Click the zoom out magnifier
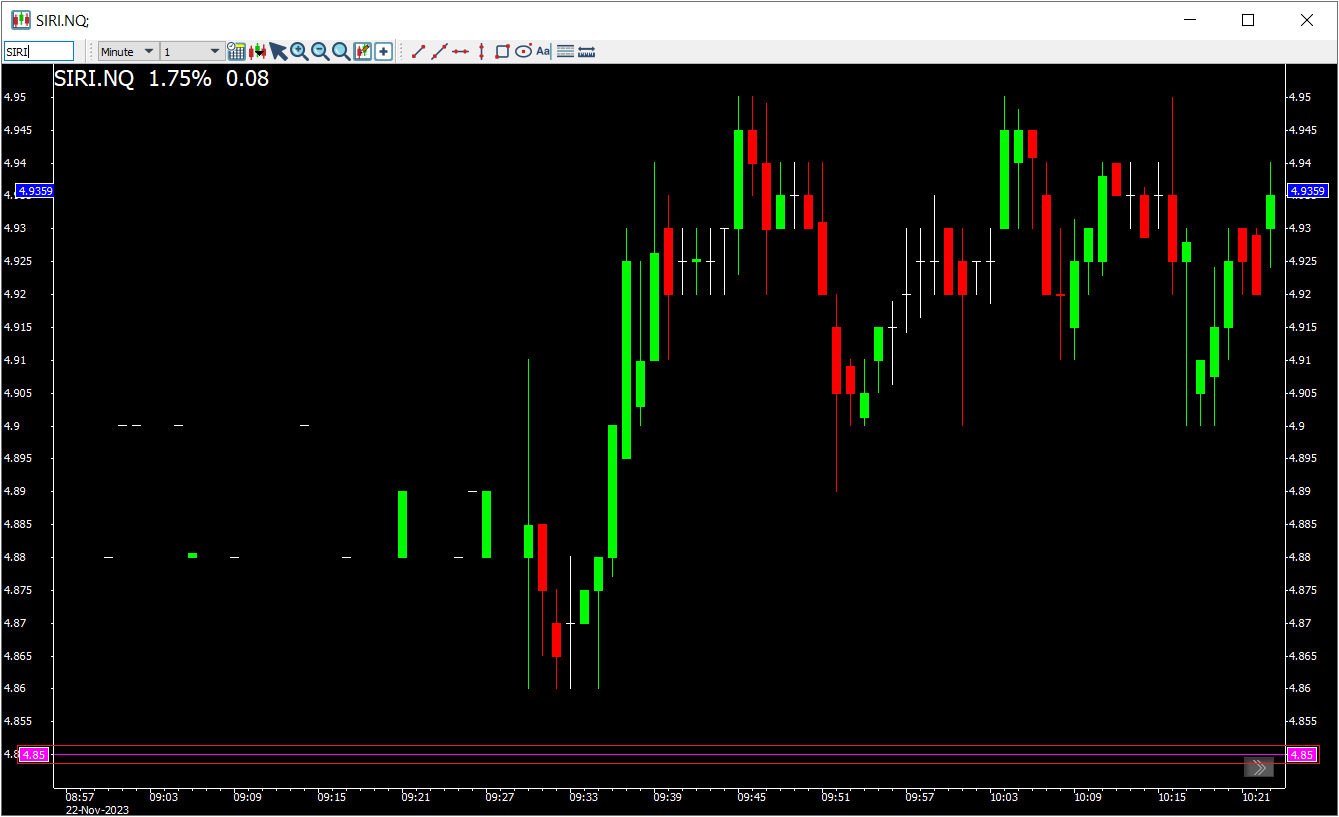The image size is (1339, 817). (x=320, y=51)
